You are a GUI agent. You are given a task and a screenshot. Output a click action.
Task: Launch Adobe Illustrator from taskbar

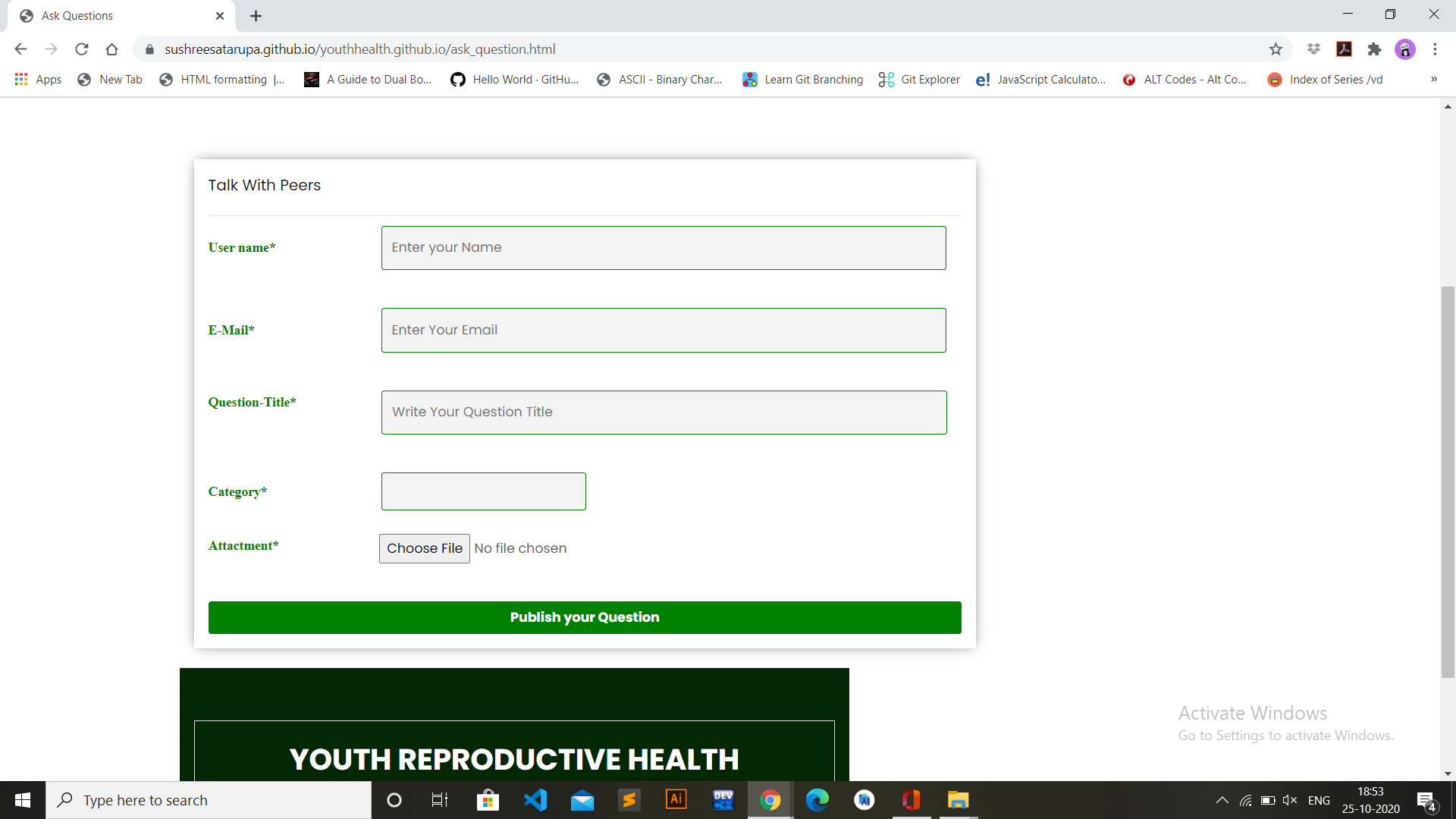pos(676,800)
